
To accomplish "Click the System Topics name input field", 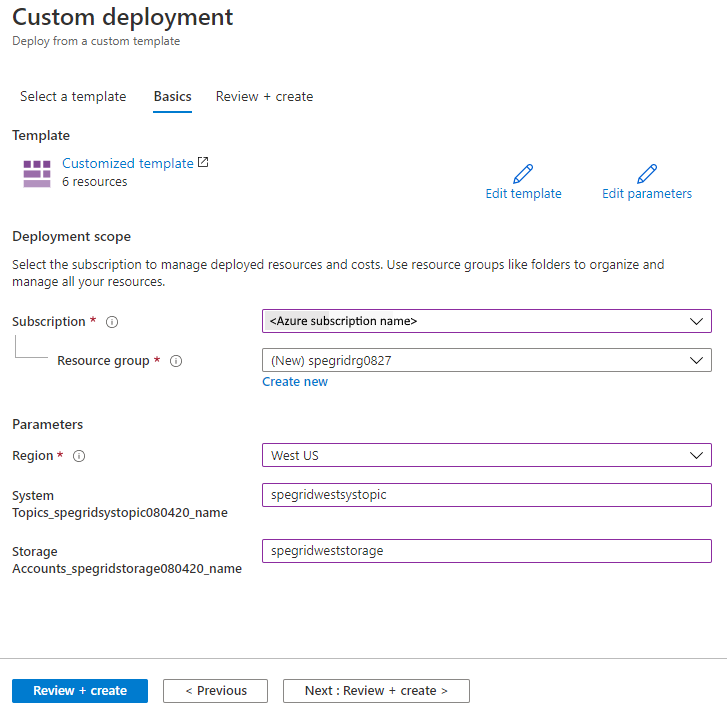I will [x=486, y=494].
